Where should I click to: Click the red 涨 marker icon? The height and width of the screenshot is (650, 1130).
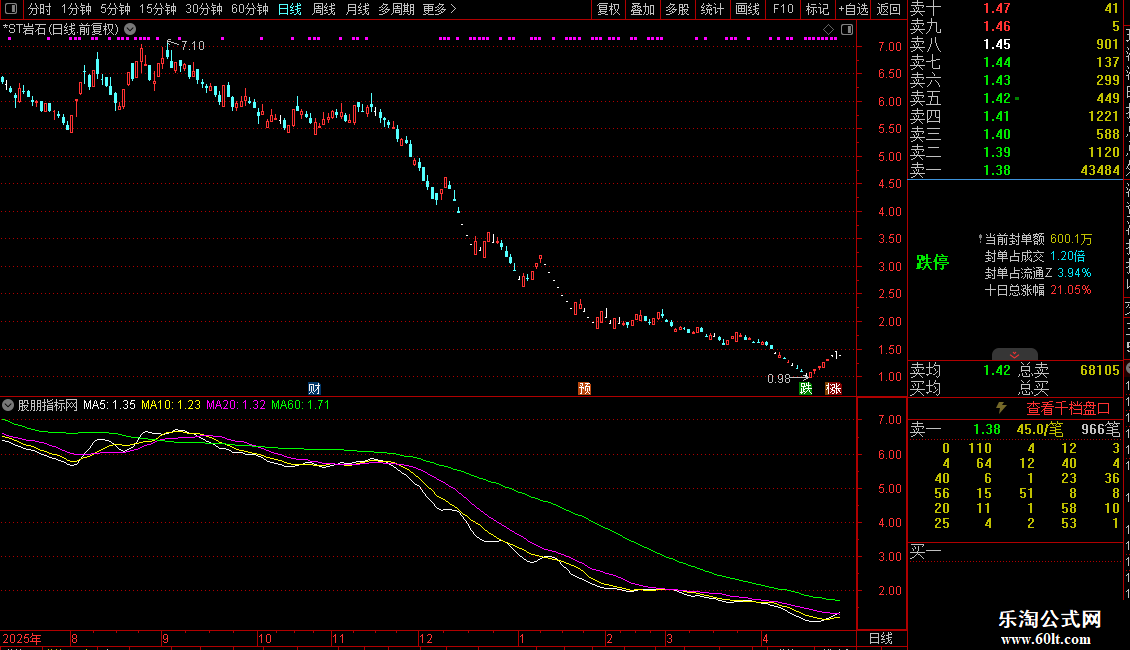pyautogui.click(x=833, y=388)
